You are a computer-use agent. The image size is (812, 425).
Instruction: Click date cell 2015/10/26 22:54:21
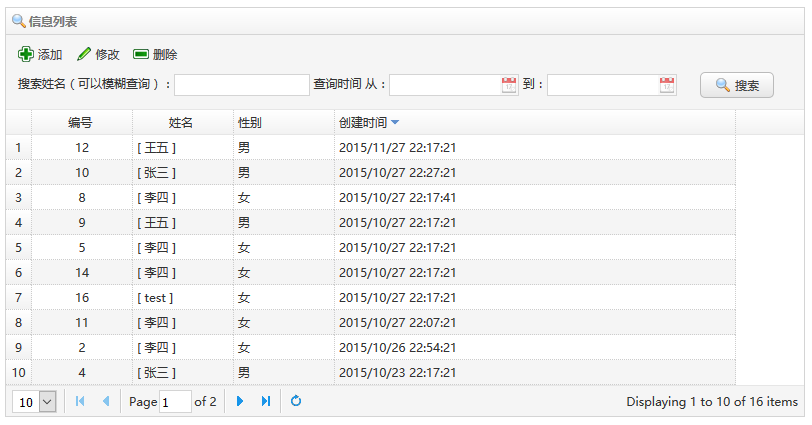tap(535, 347)
